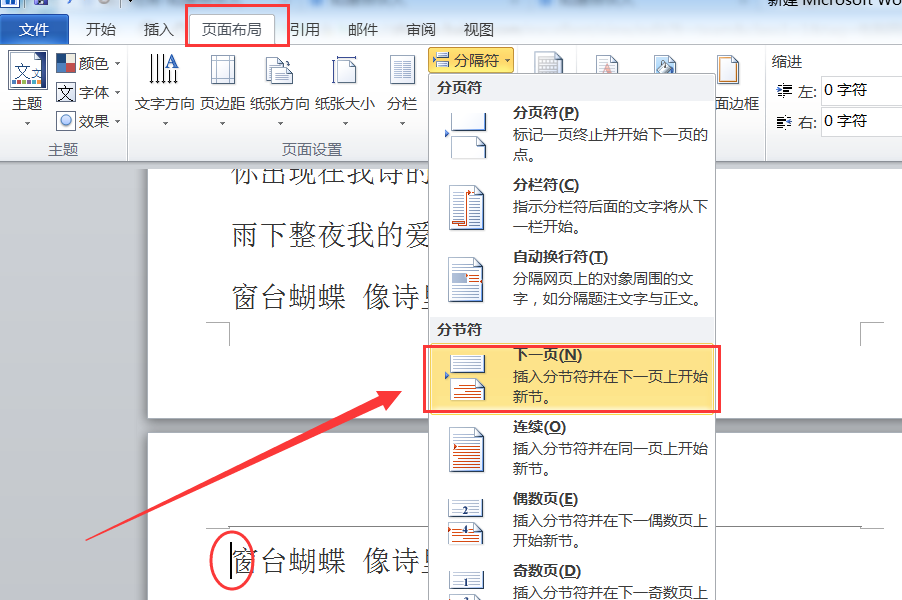Click the right indent icon beside 右:
The image size is (902, 600).
[784, 122]
